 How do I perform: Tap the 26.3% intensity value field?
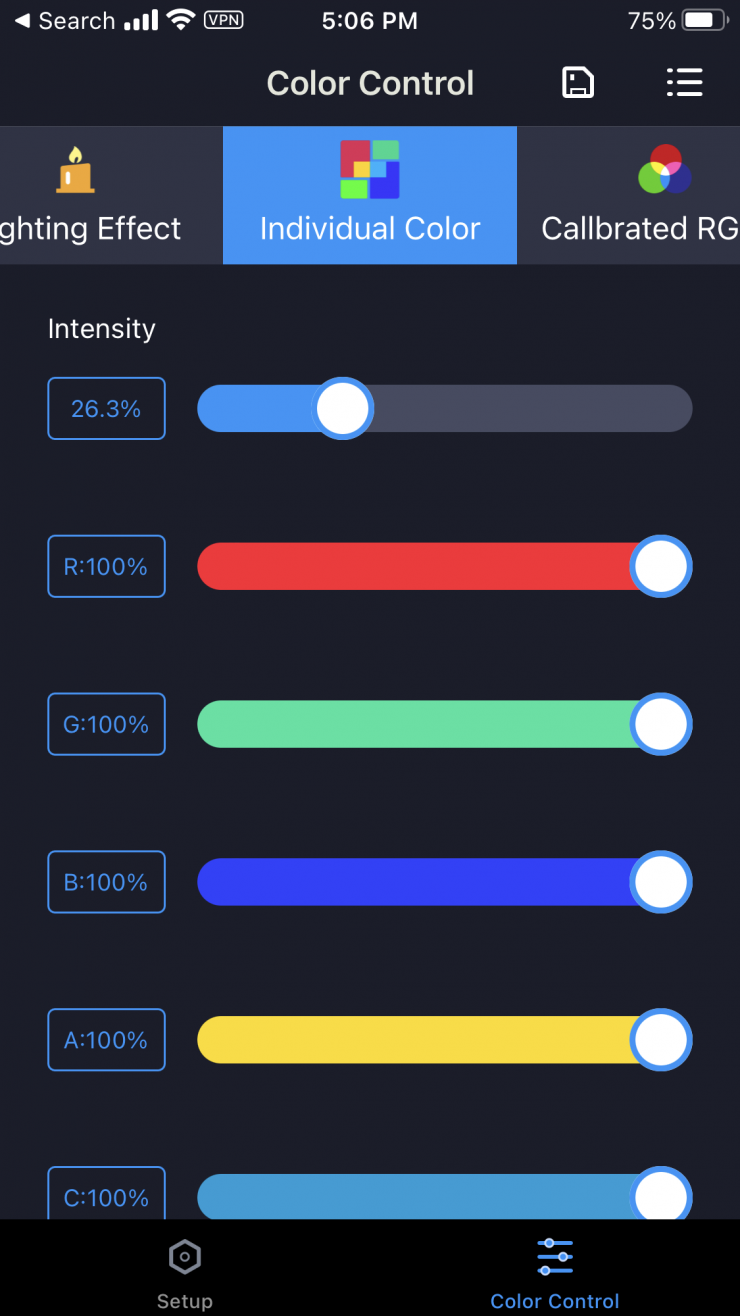pos(106,409)
